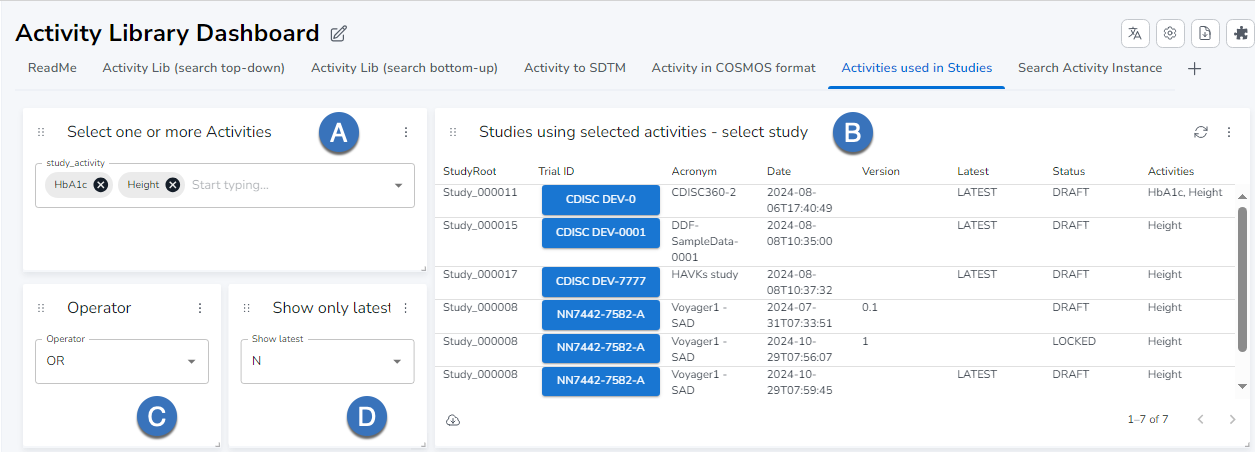Screen dimensions: 1255x452
Task: Click Trial ID column header
Action: click(556, 172)
